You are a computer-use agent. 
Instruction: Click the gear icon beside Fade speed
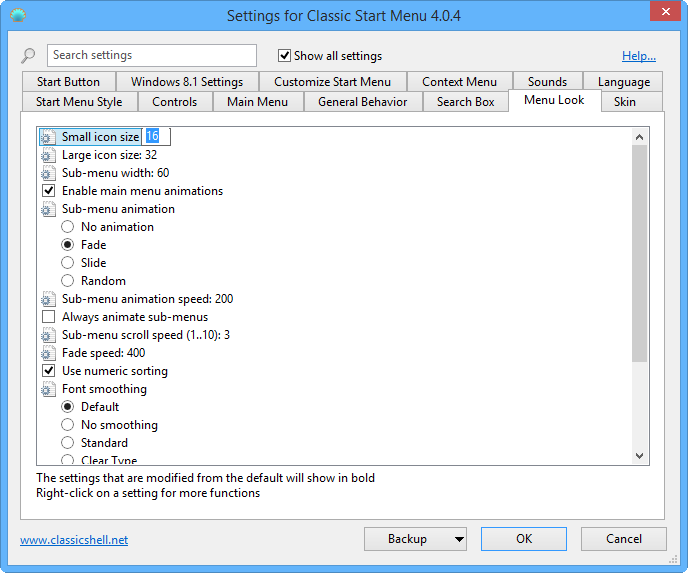click(x=48, y=353)
